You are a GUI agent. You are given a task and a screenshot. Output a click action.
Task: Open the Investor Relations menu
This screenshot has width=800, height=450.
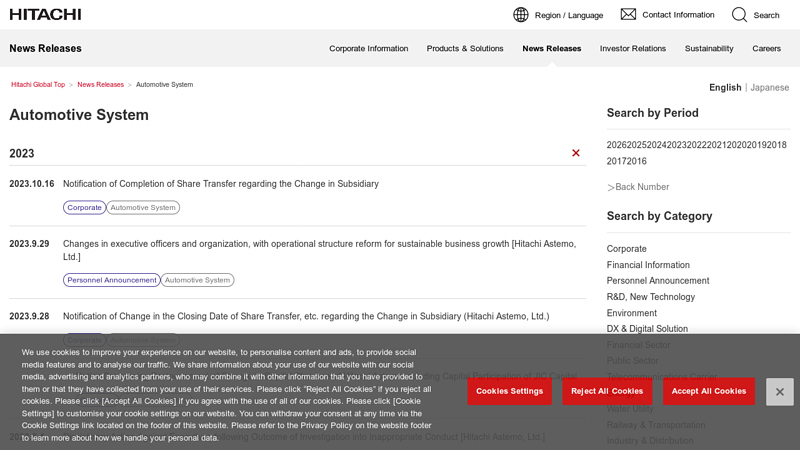(632, 48)
